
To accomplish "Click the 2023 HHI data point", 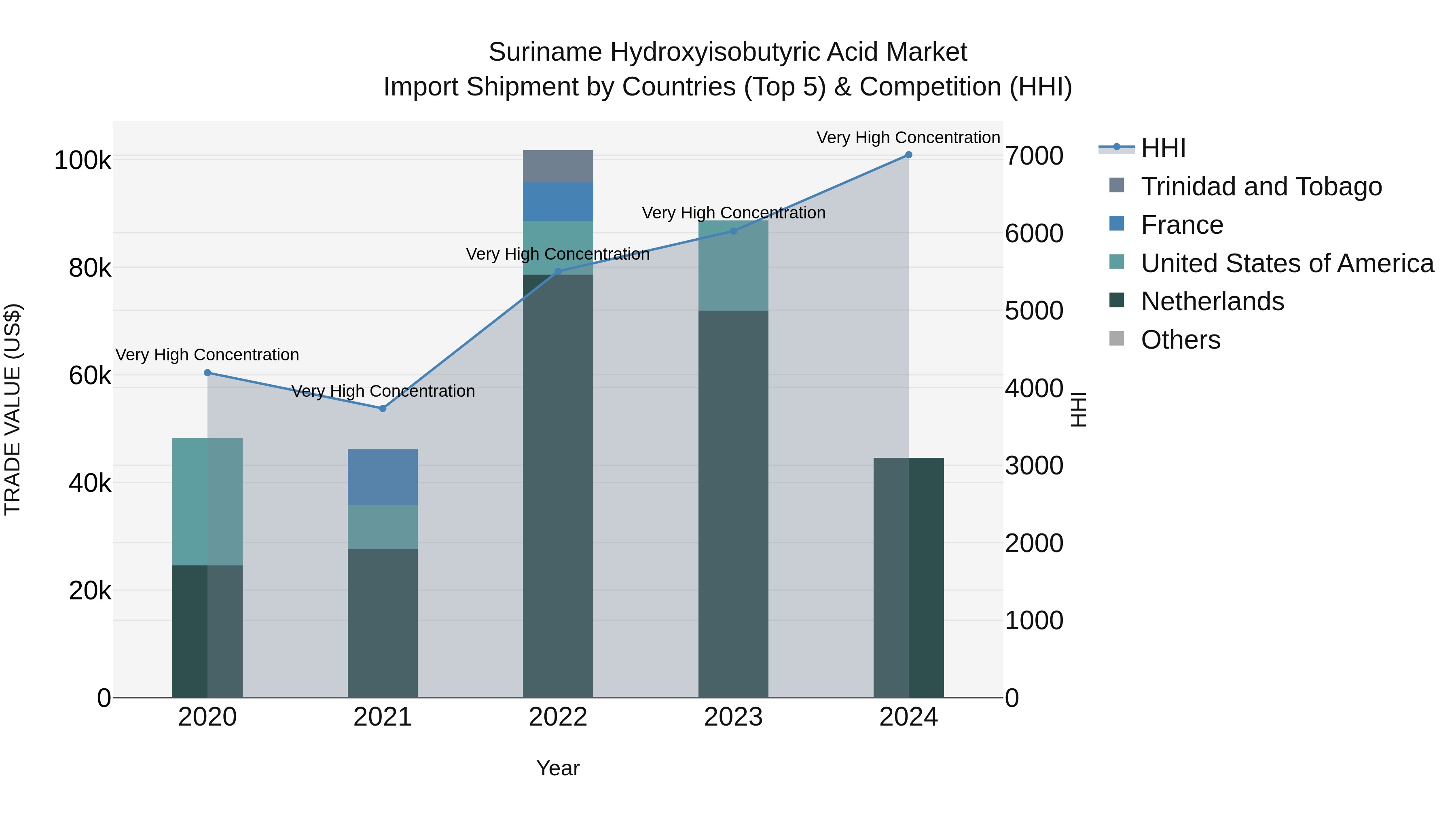I will pyautogui.click(x=734, y=231).
